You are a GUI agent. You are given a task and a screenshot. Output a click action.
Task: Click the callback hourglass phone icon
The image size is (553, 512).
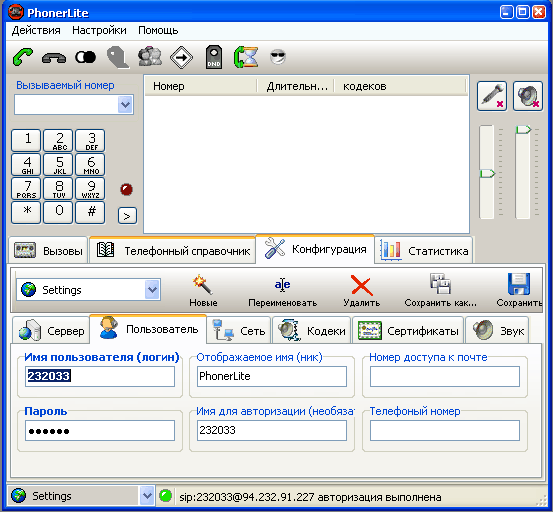[246, 57]
